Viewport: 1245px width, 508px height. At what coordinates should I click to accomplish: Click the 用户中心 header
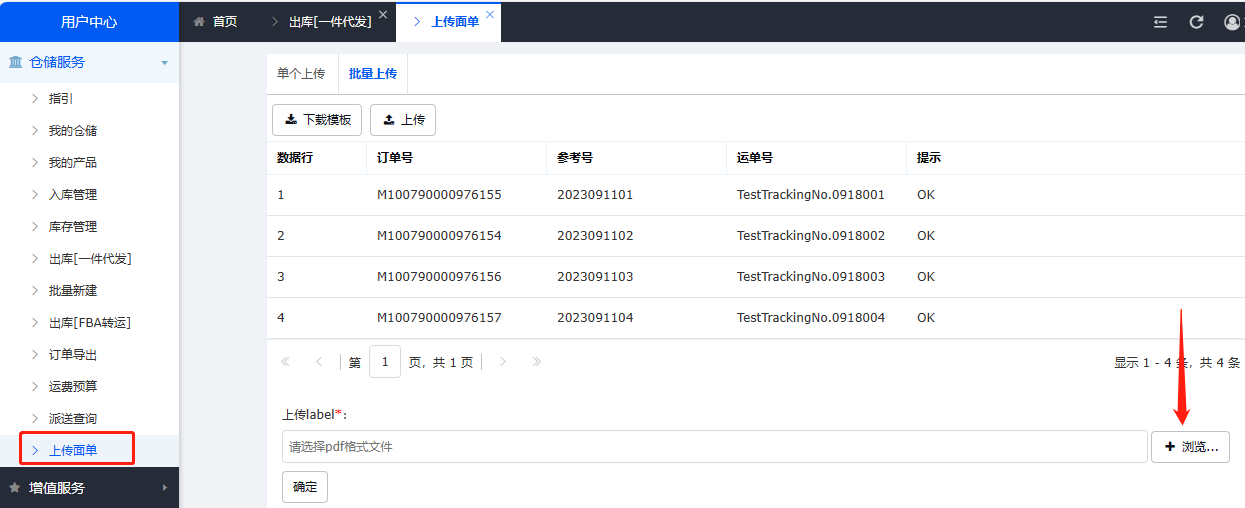[x=89, y=21]
